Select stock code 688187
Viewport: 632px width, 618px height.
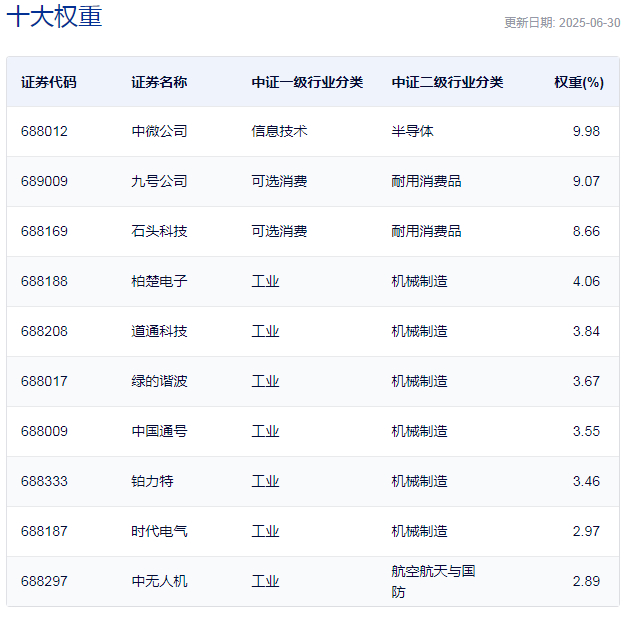[44, 531]
